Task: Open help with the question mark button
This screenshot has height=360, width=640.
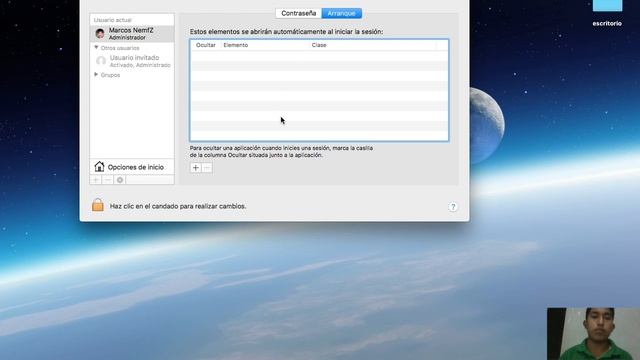Action: click(453, 207)
